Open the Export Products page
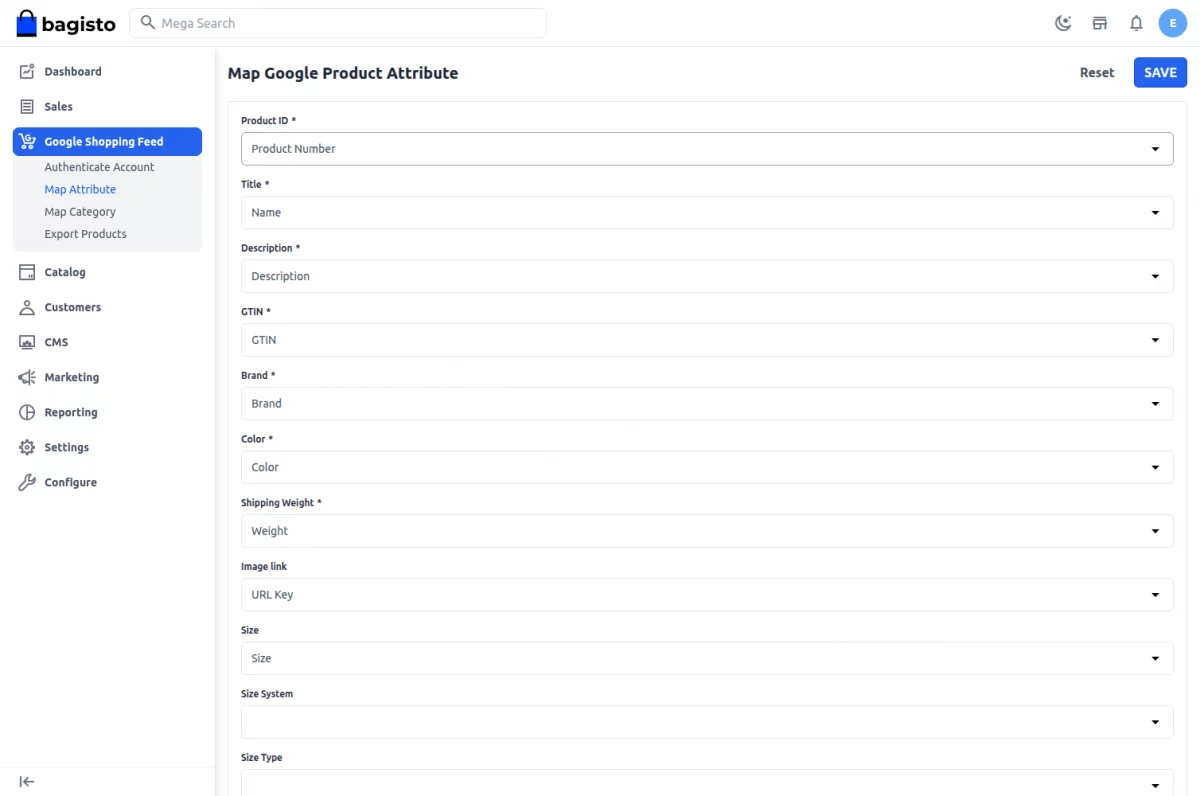 point(85,233)
